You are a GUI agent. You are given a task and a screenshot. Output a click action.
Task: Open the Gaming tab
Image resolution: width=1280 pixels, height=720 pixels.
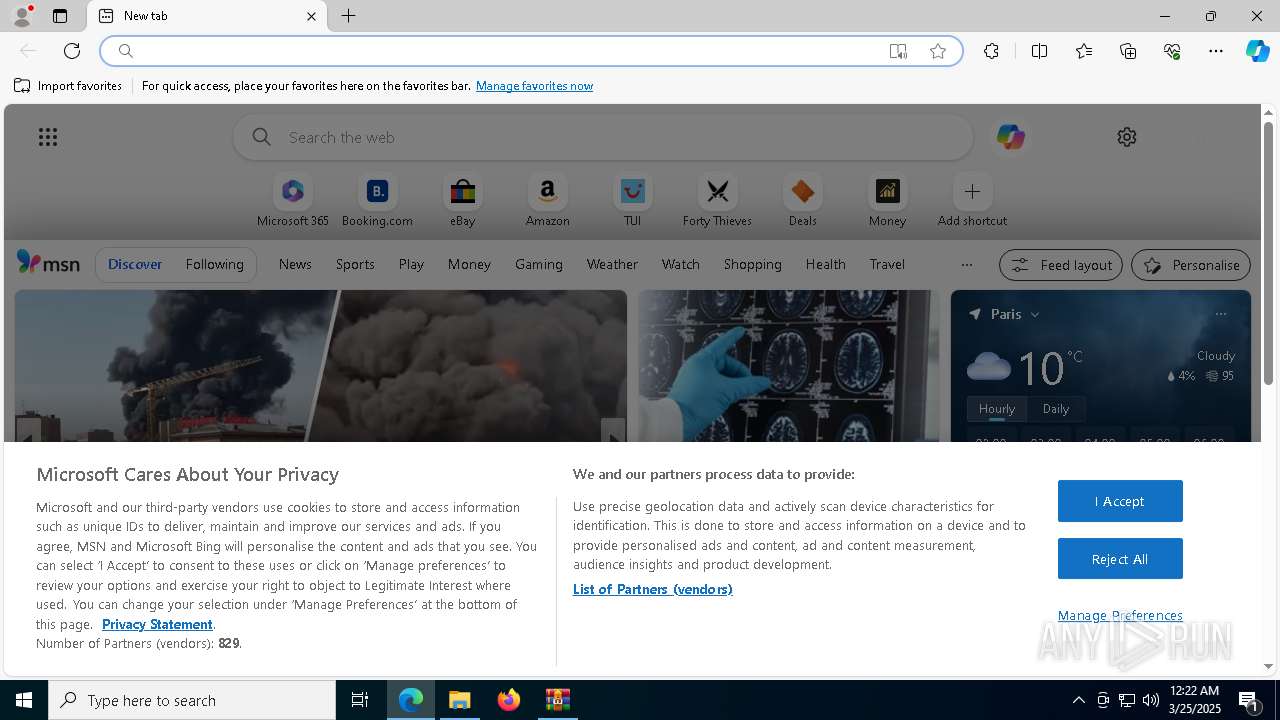(x=539, y=264)
